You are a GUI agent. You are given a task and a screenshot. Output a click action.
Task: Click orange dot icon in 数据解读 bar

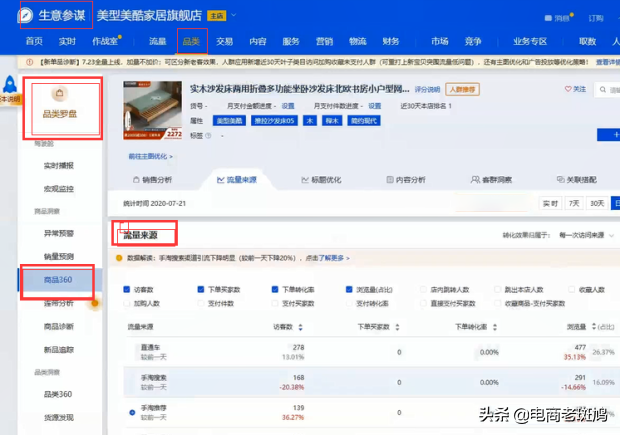pyautogui.click(x=119, y=258)
